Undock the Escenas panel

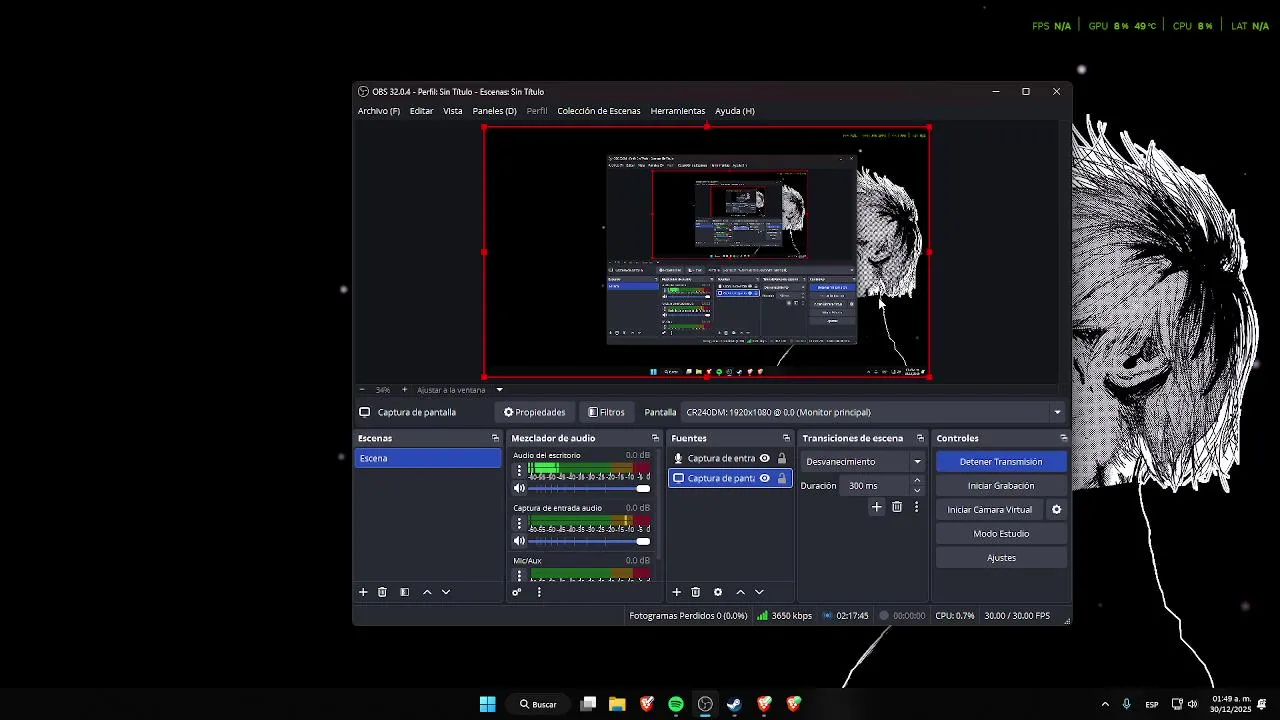click(x=495, y=438)
